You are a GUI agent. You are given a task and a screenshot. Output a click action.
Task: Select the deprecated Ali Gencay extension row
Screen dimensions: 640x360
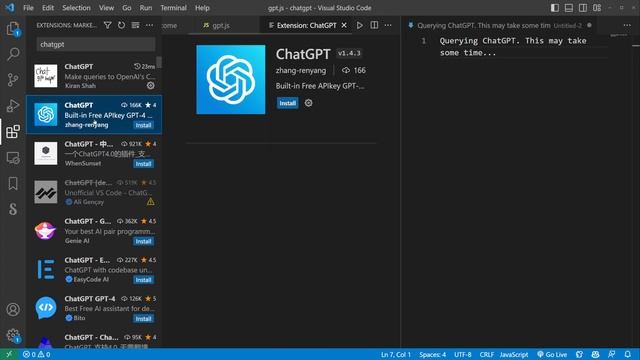click(x=94, y=192)
